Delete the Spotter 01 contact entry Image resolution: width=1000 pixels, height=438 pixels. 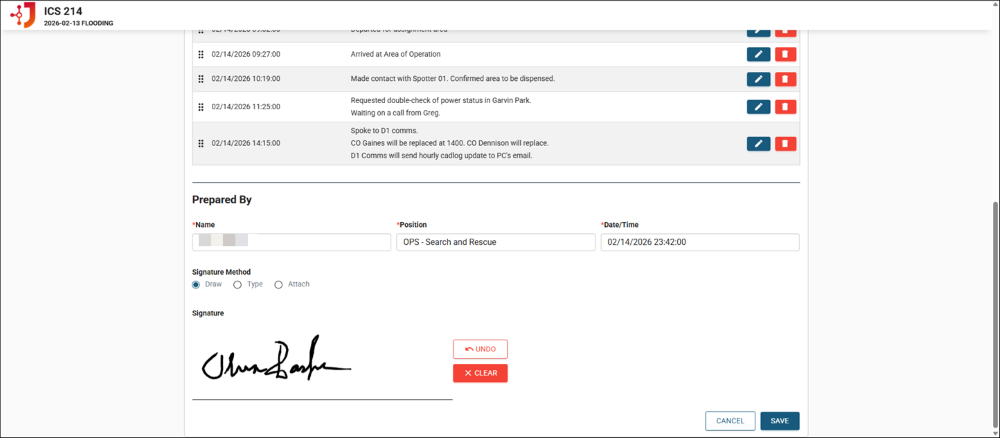click(785, 79)
